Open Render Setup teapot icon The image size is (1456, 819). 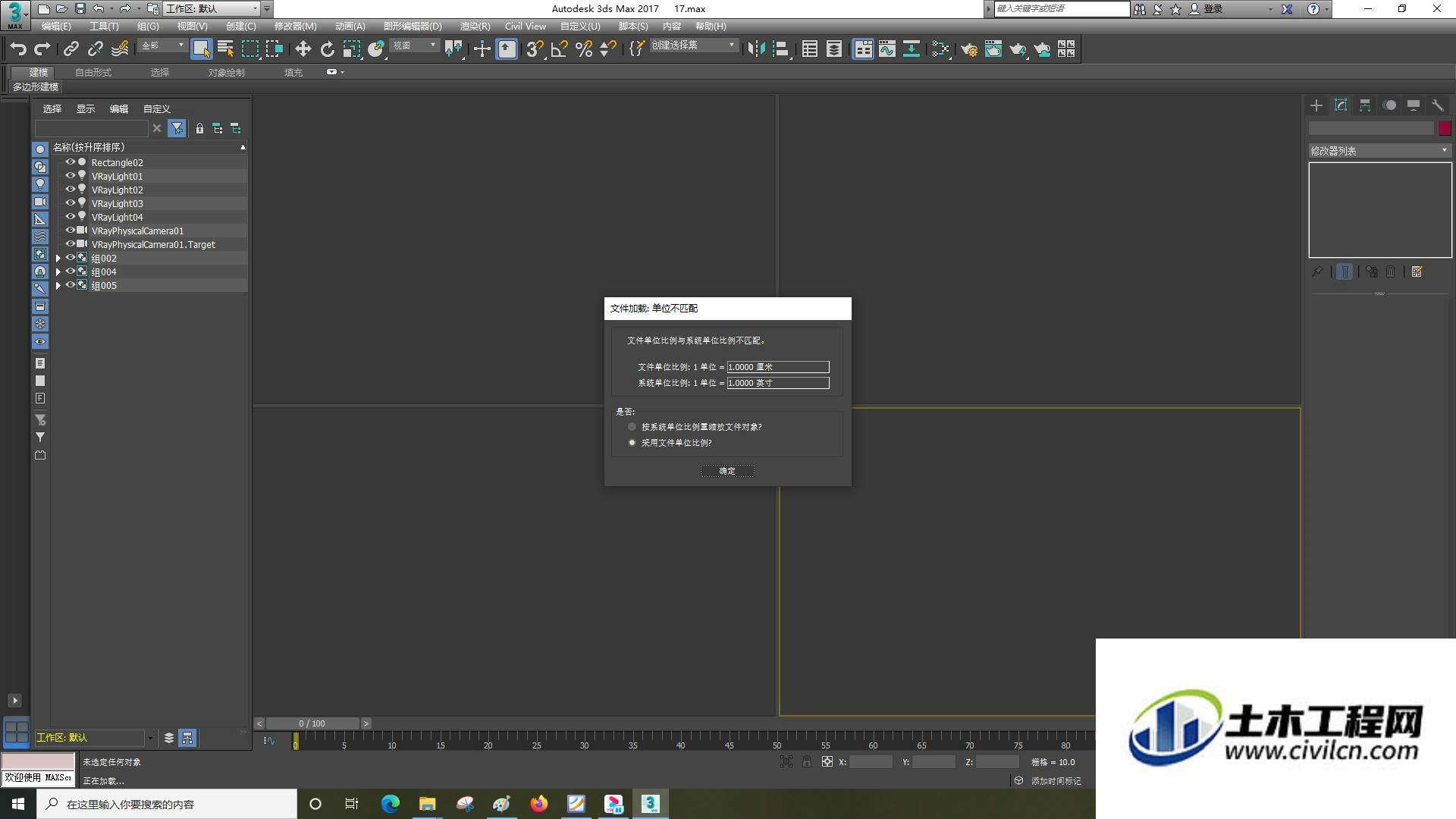point(969,49)
